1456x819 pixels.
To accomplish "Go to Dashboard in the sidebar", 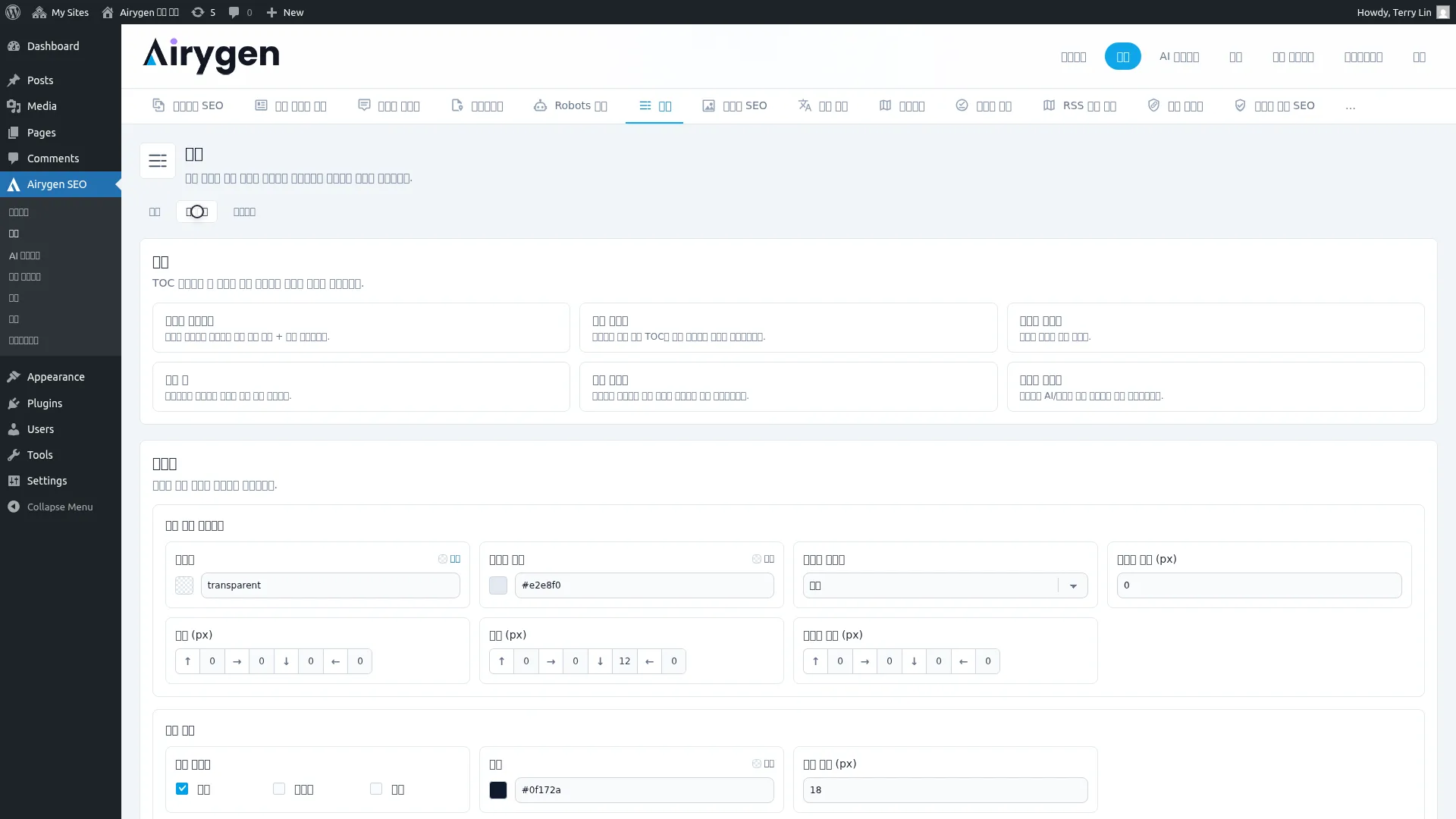I will point(61,46).
